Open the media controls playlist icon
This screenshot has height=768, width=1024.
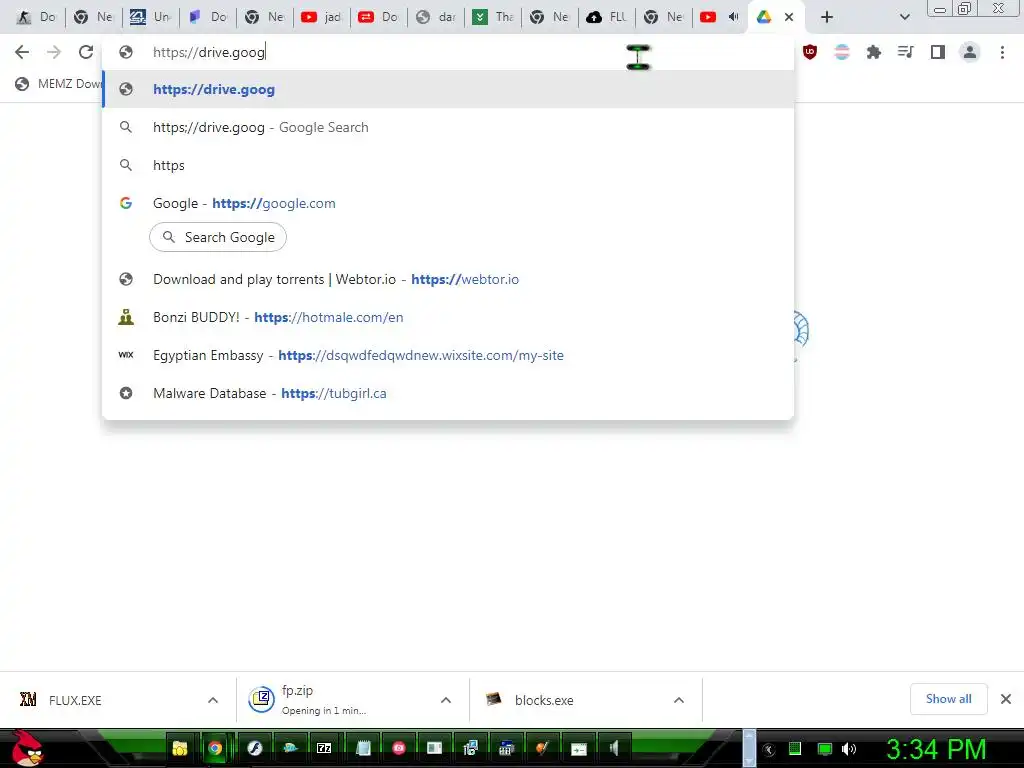point(905,52)
